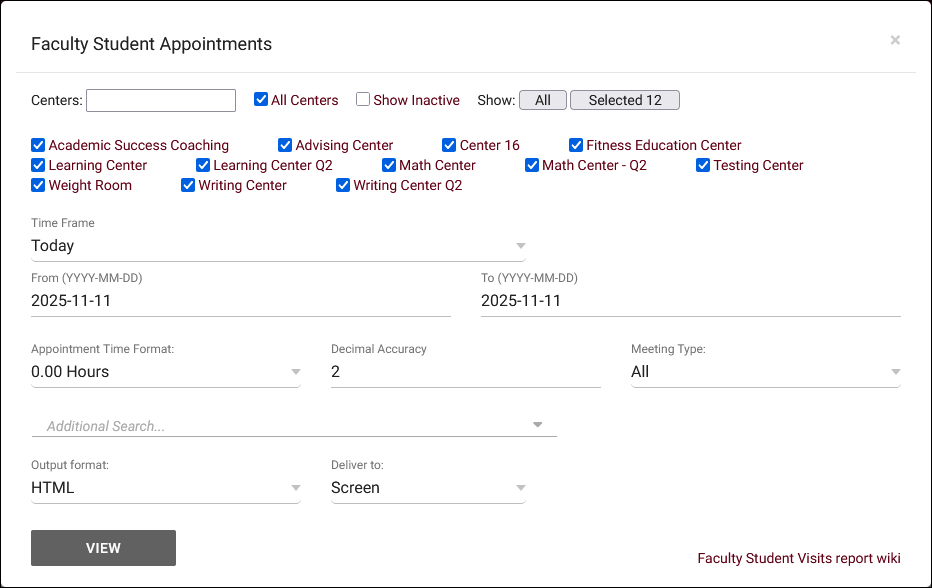
Task: Open the Meeting Type dropdown
Action: coord(765,372)
